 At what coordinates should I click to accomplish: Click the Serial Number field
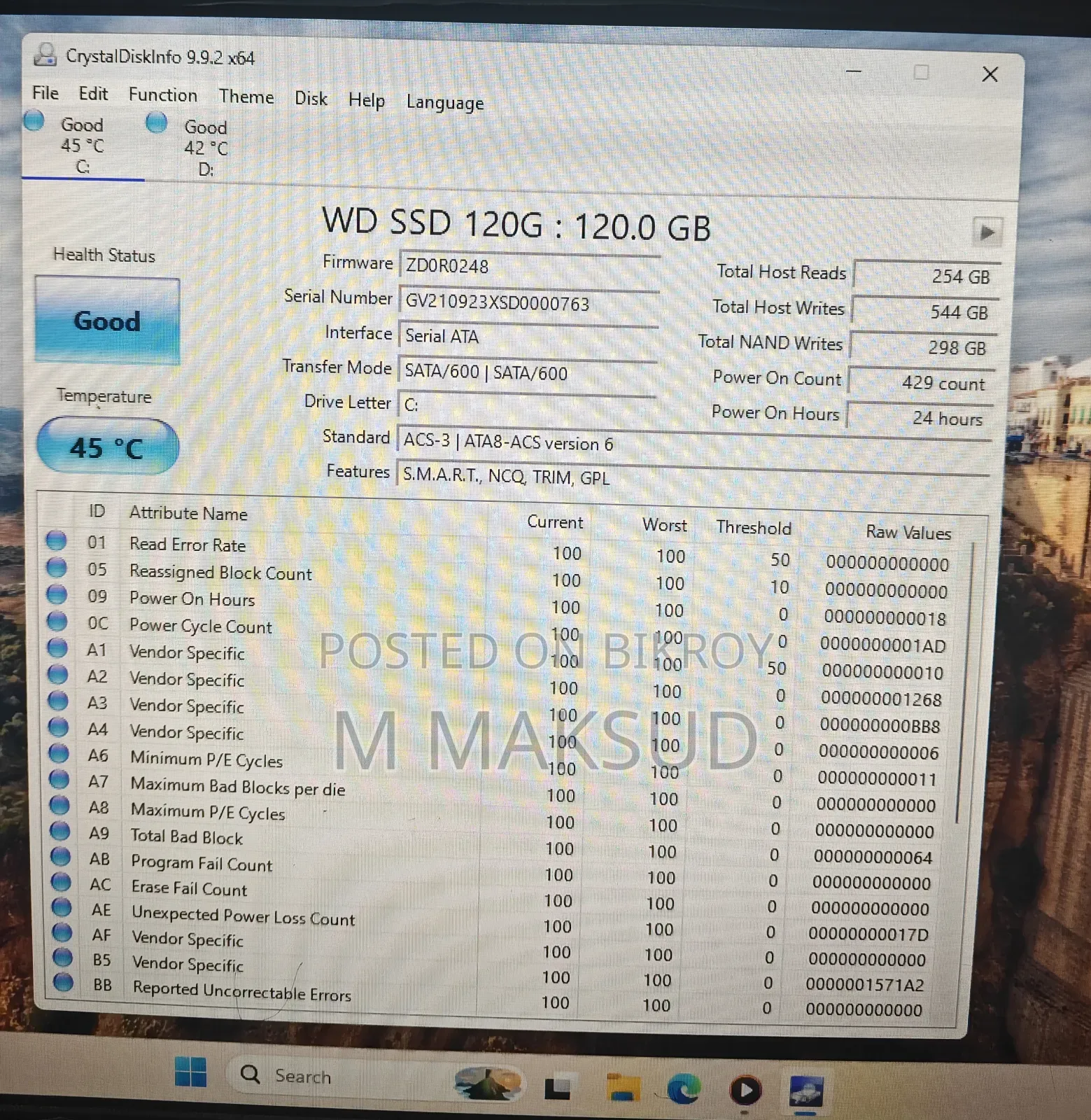pyautogui.click(x=529, y=302)
